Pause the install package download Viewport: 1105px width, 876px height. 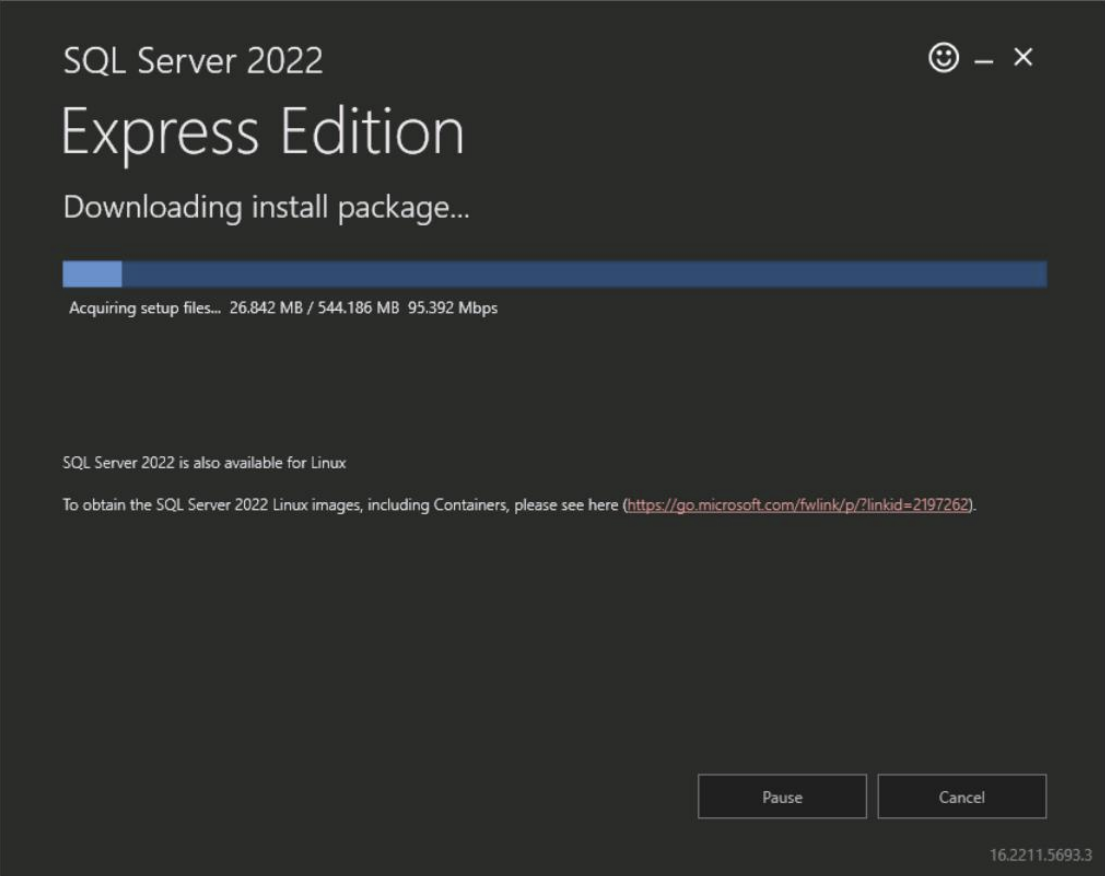click(782, 796)
